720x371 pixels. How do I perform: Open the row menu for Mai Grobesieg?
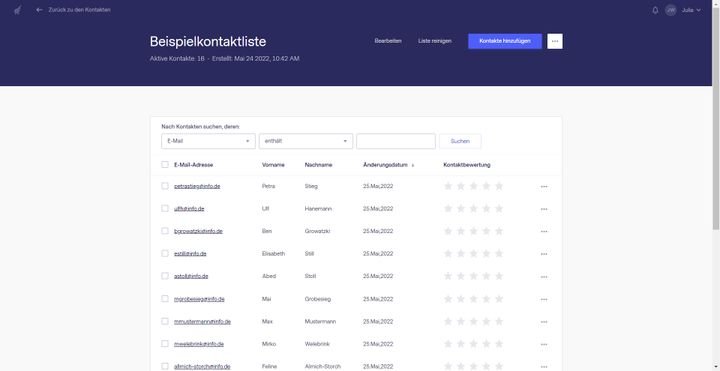coord(544,299)
